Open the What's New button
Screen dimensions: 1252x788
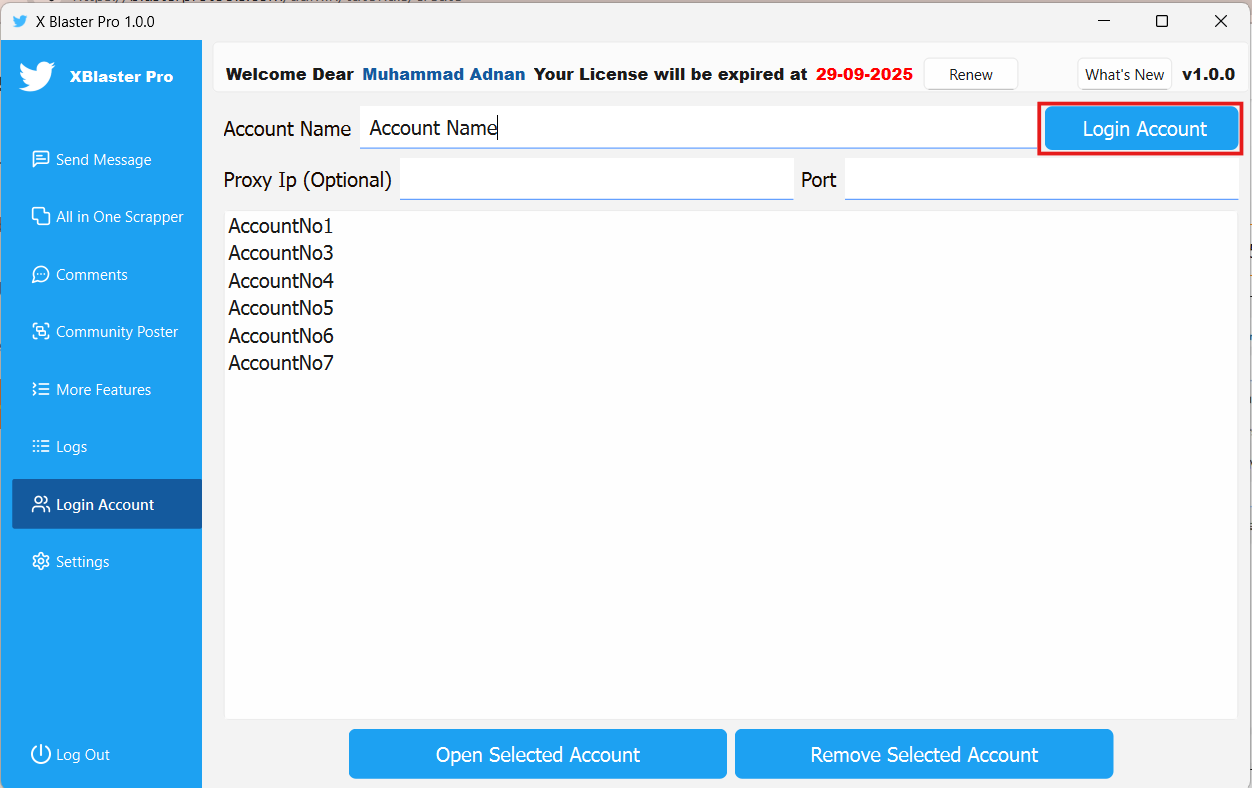coord(1124,74)
